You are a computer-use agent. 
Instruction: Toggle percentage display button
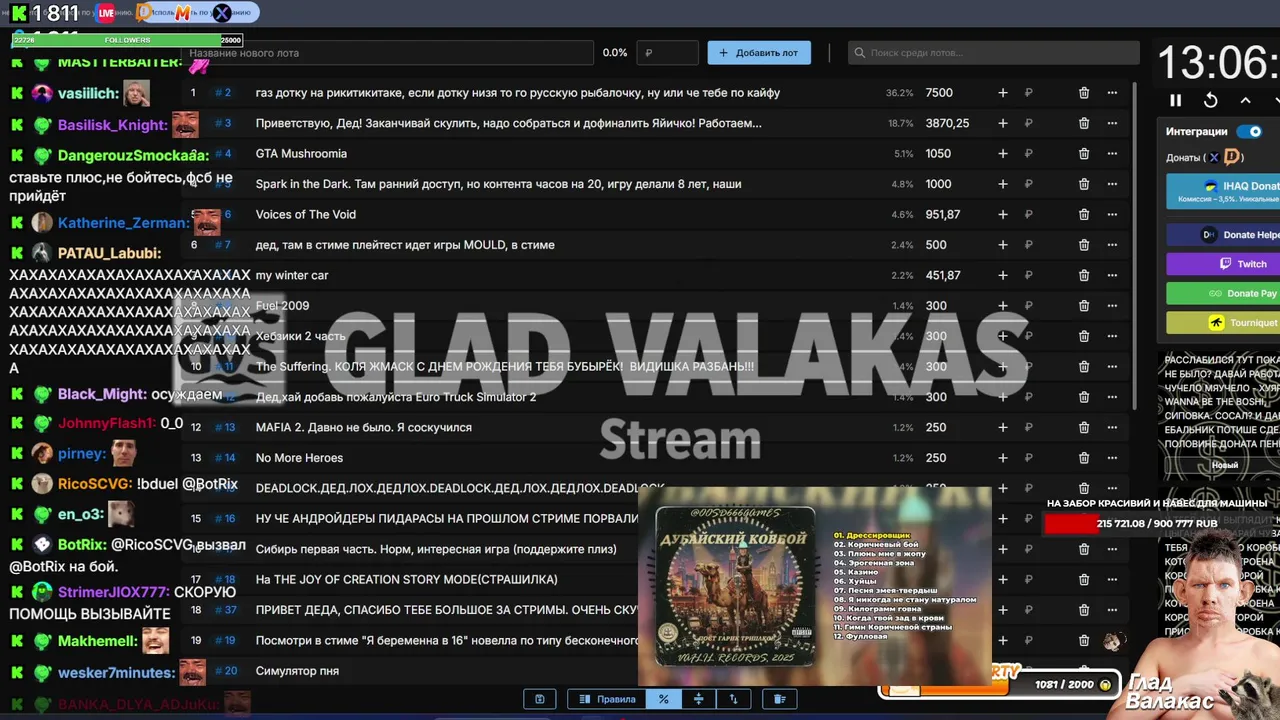663,699
